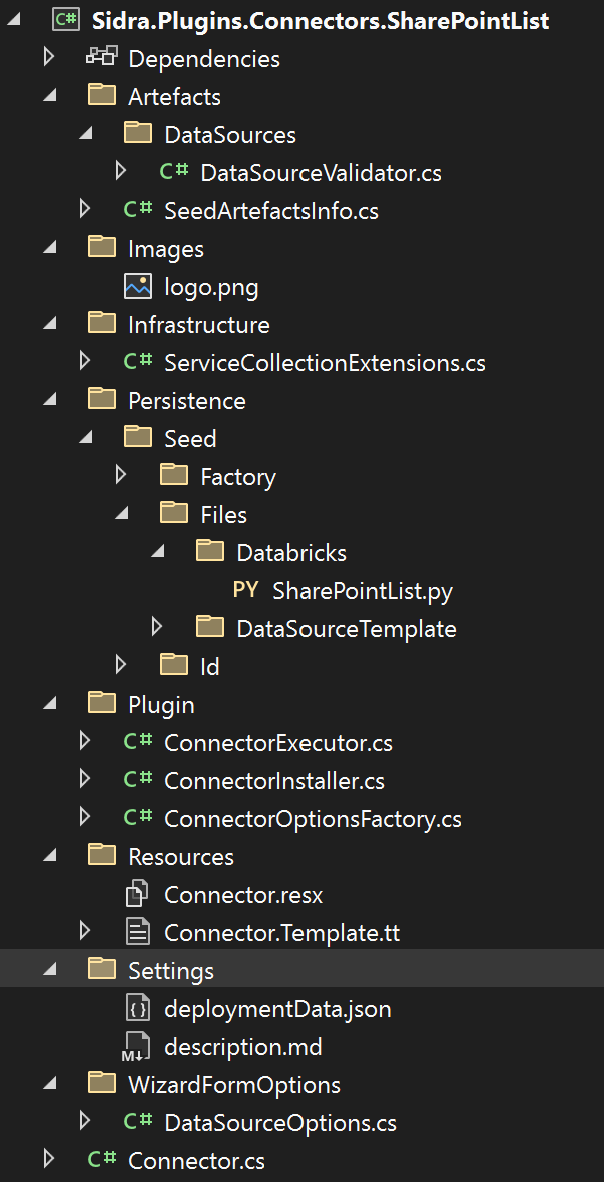The height and width of the screenshot is (1182, 604).
Task: Expand the DataSourceTemplate folder arrow
Action: 157,627
